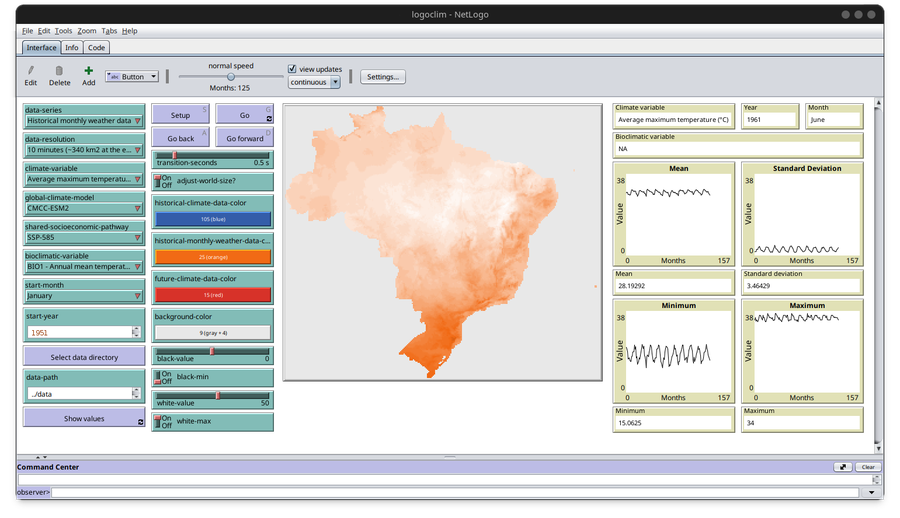Click the historical-climate-data-color blue swatch
This screenshot has height=518, width=900.
click(213, 219)
